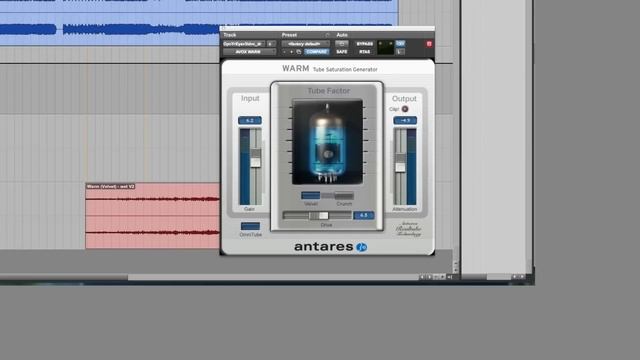Click the horizontal zoom out minus button
640x360 pixels.
click(x=436, y=277)
